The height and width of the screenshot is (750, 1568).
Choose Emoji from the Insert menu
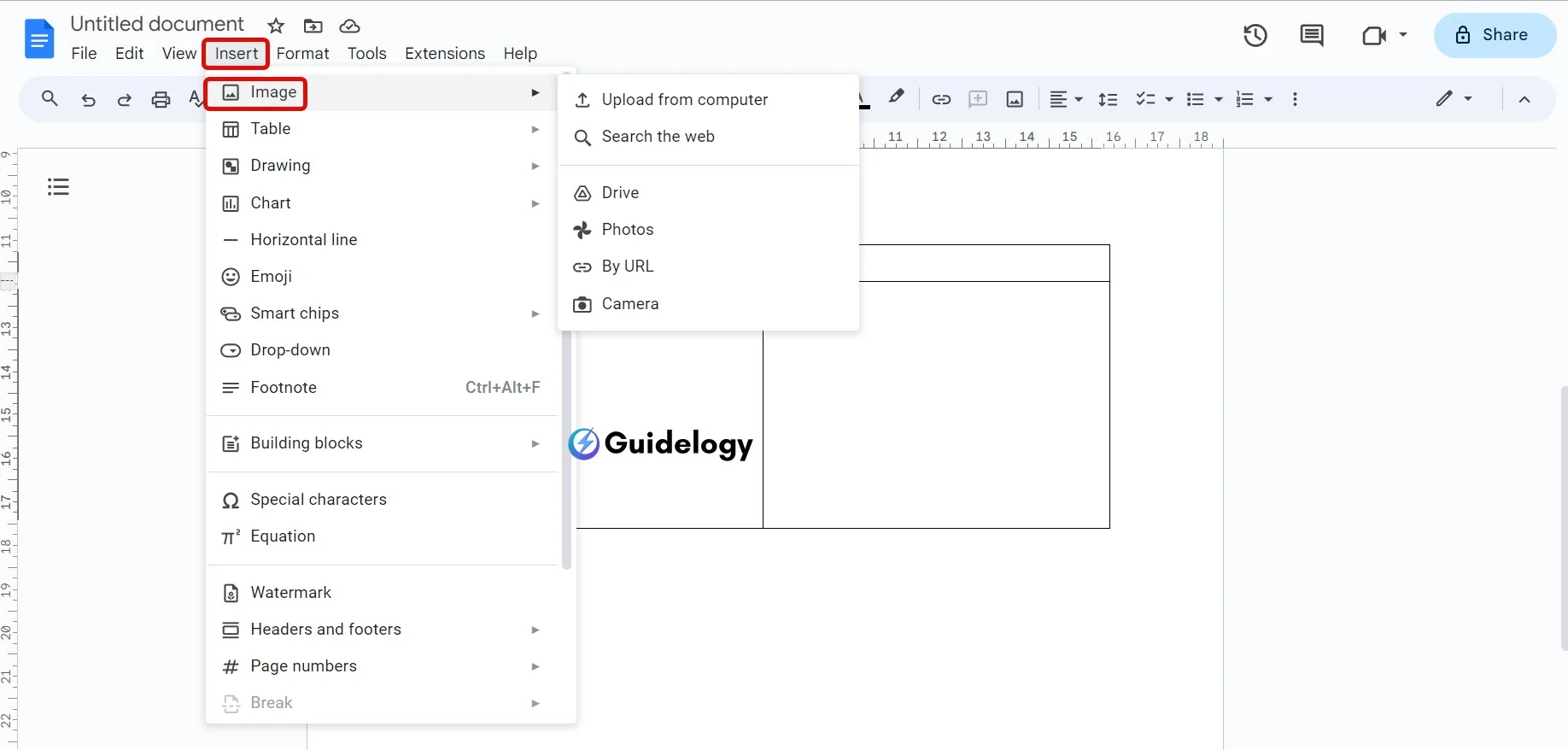pyautogui.click(x=382, y=277)
